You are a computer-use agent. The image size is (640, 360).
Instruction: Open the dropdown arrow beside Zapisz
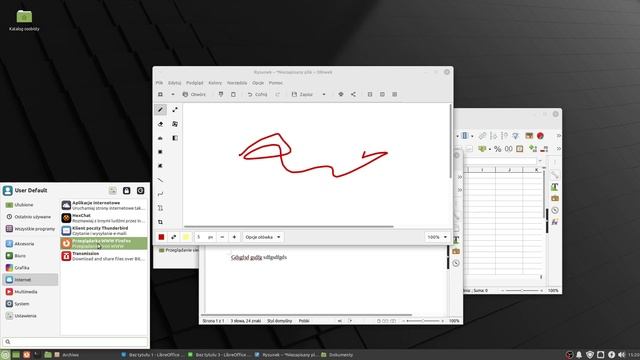(324, 94)
